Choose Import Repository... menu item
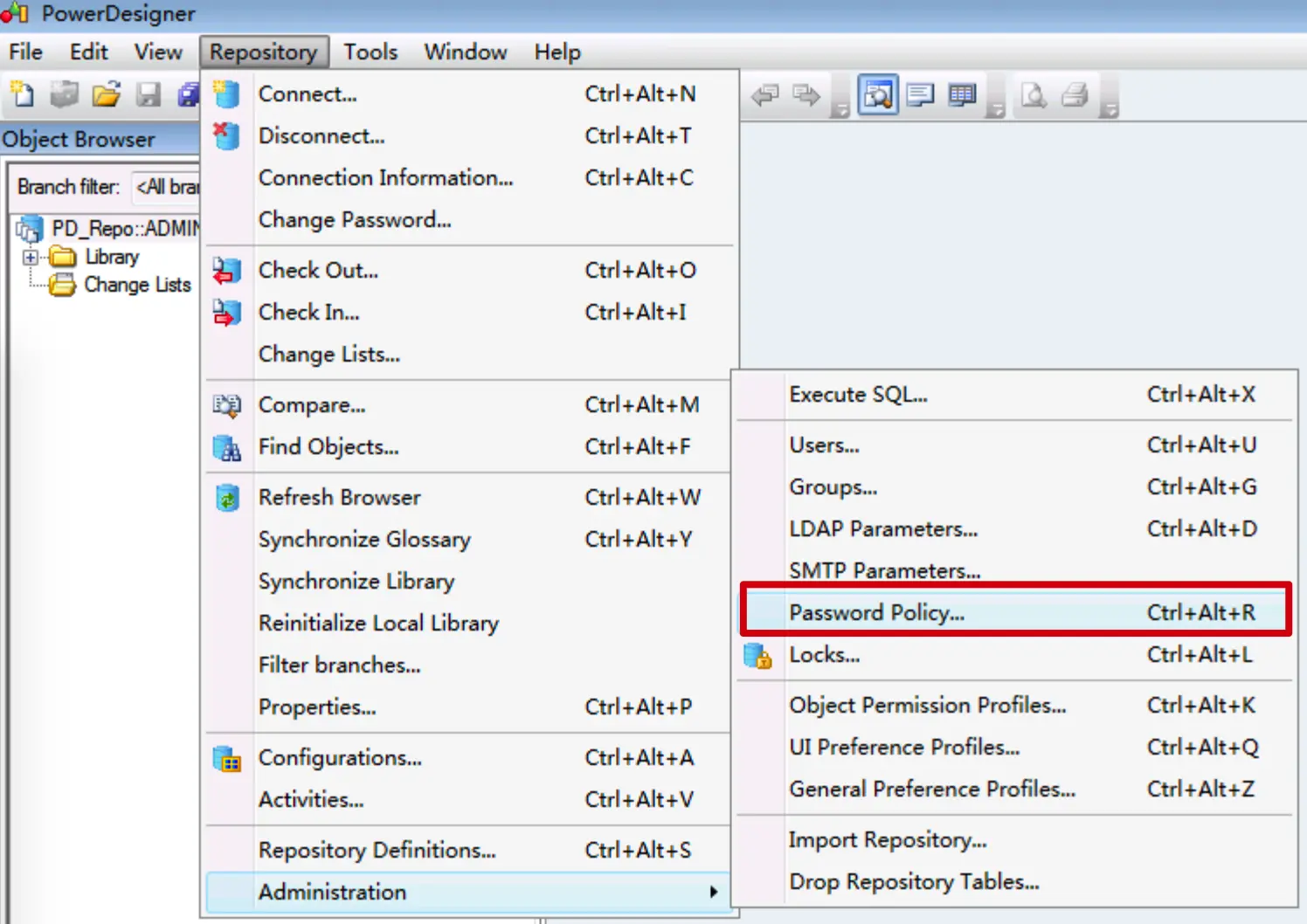1307x924 pixels. (x=1015, y=840)
